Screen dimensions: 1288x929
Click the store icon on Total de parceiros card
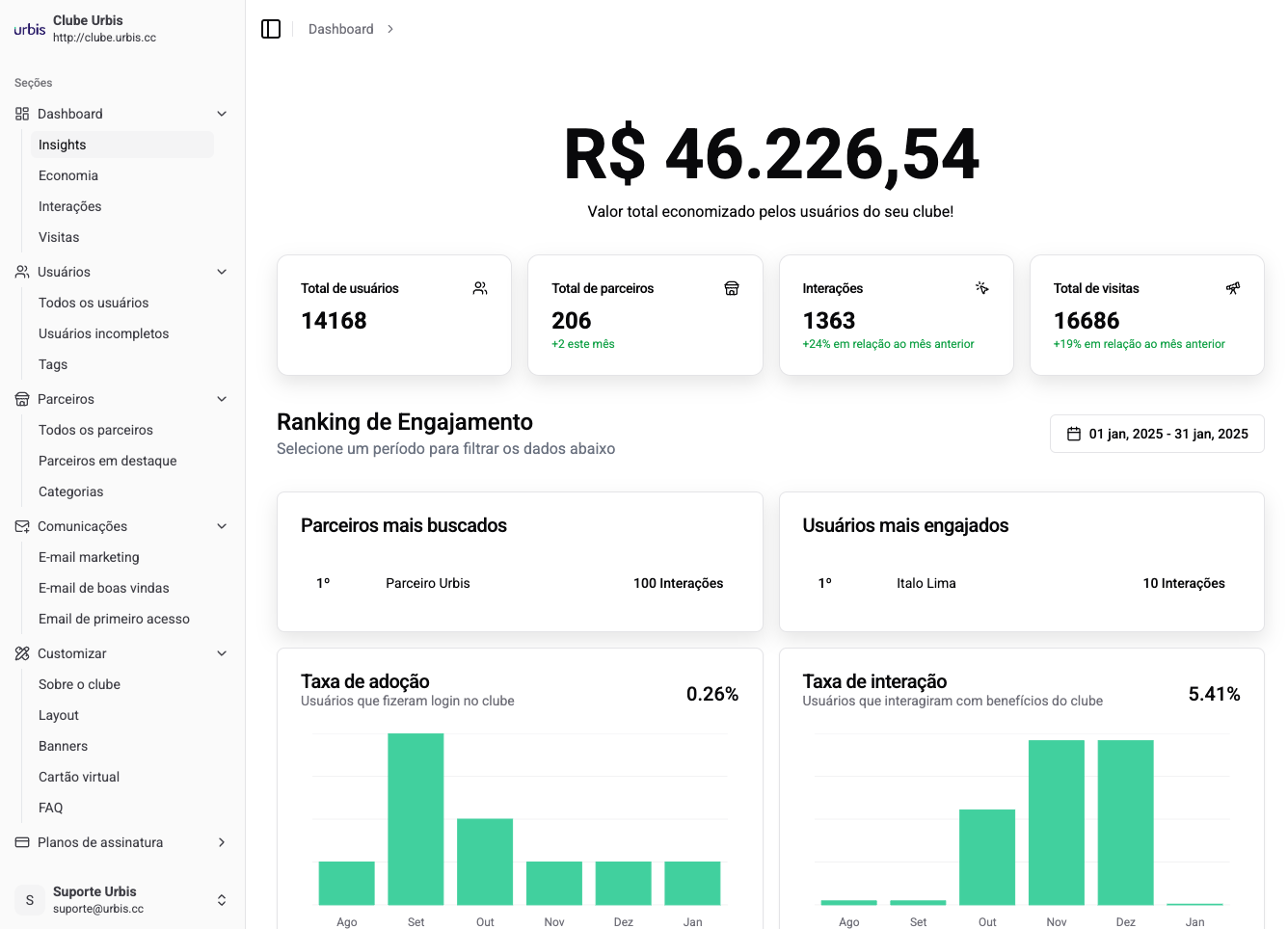(732, 288)
